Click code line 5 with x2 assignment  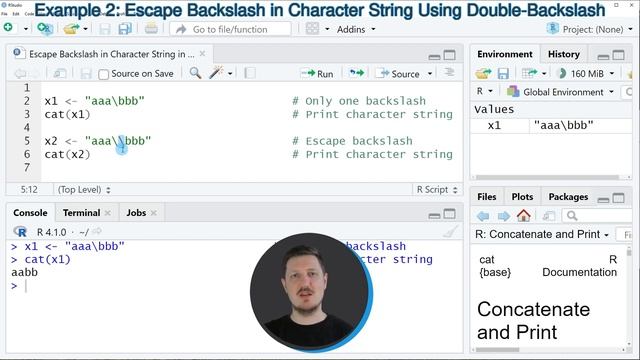tap(98, 141)
